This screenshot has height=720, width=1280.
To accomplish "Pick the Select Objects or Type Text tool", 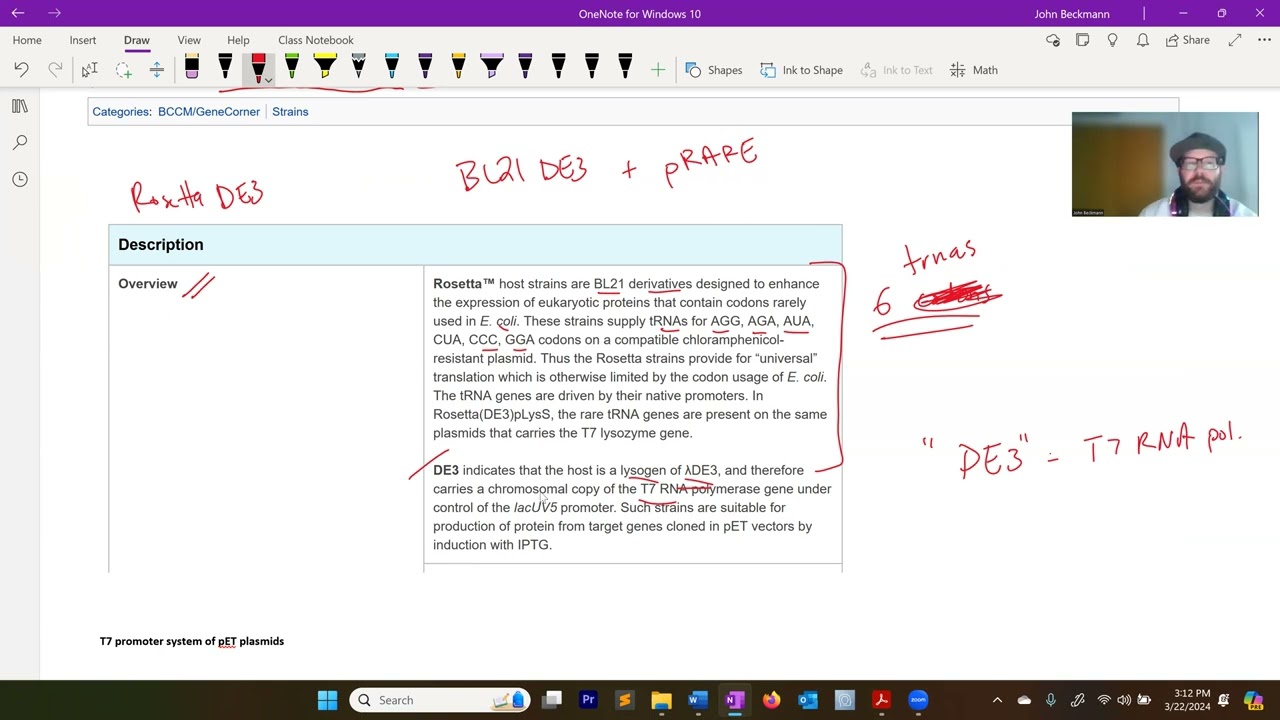I will tap(89, 70).
